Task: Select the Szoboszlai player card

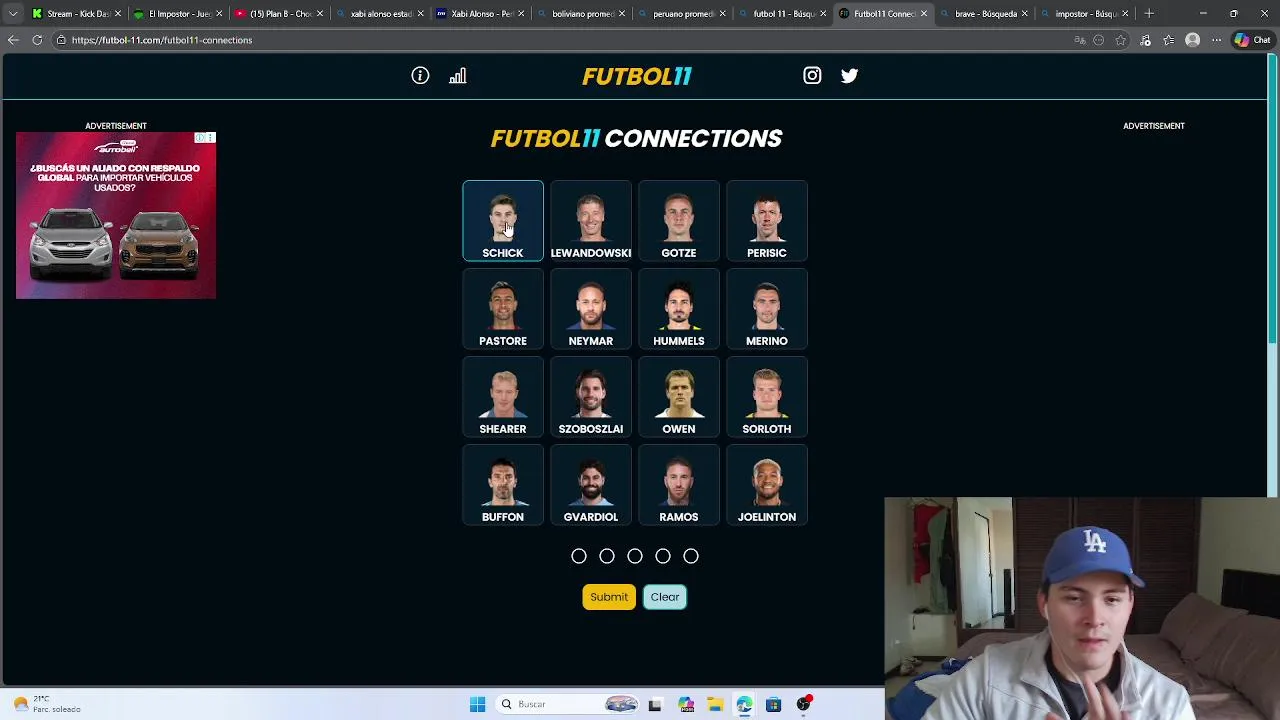Action: click(x=591, y=397)
